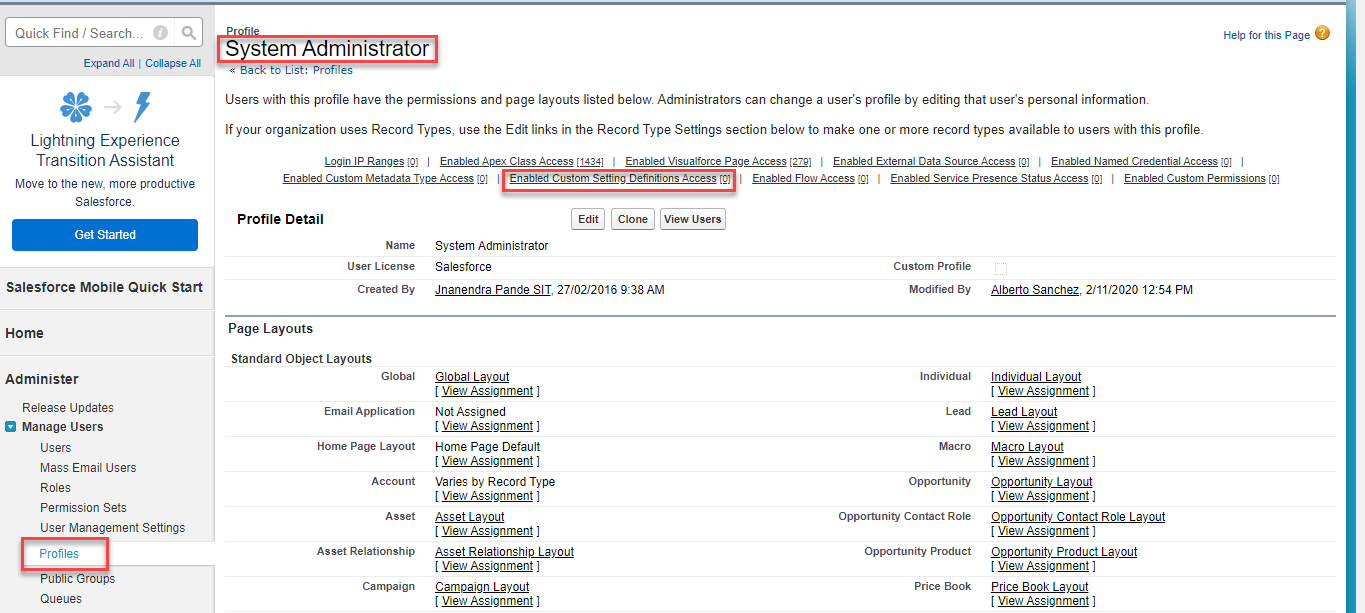Open the Price Book Layout link
Image resolution: width=1365 pixels, height=613 pixels.
point(1040,587)
